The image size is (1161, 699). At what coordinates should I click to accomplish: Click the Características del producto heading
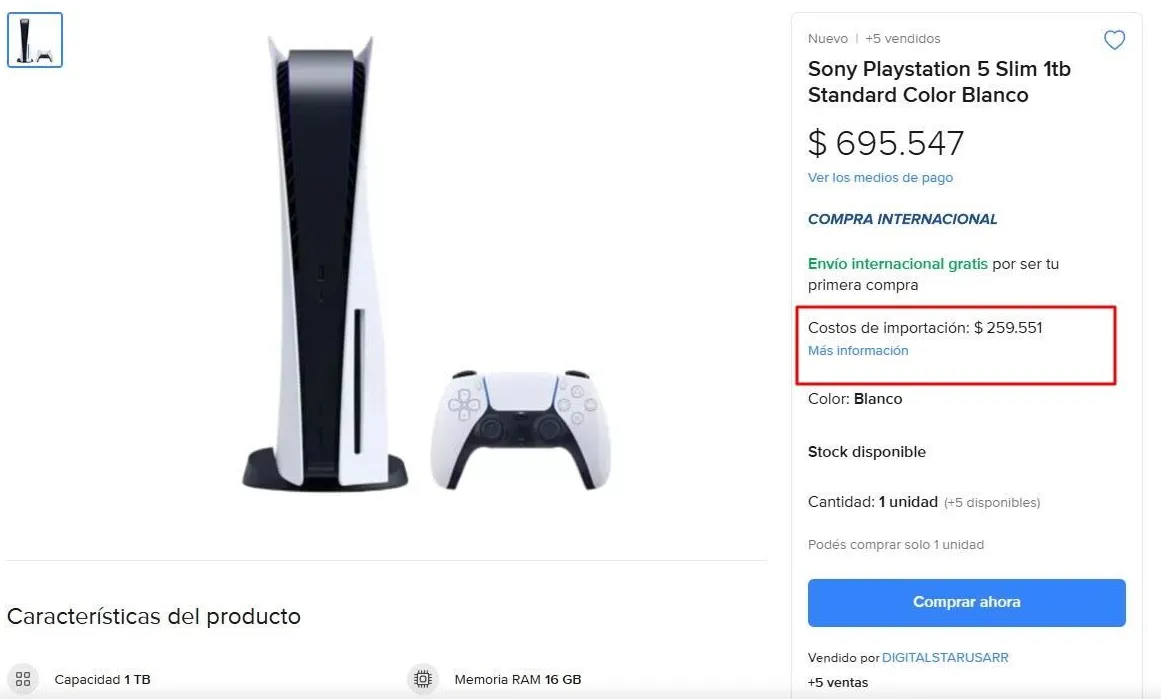coord(154,617)
